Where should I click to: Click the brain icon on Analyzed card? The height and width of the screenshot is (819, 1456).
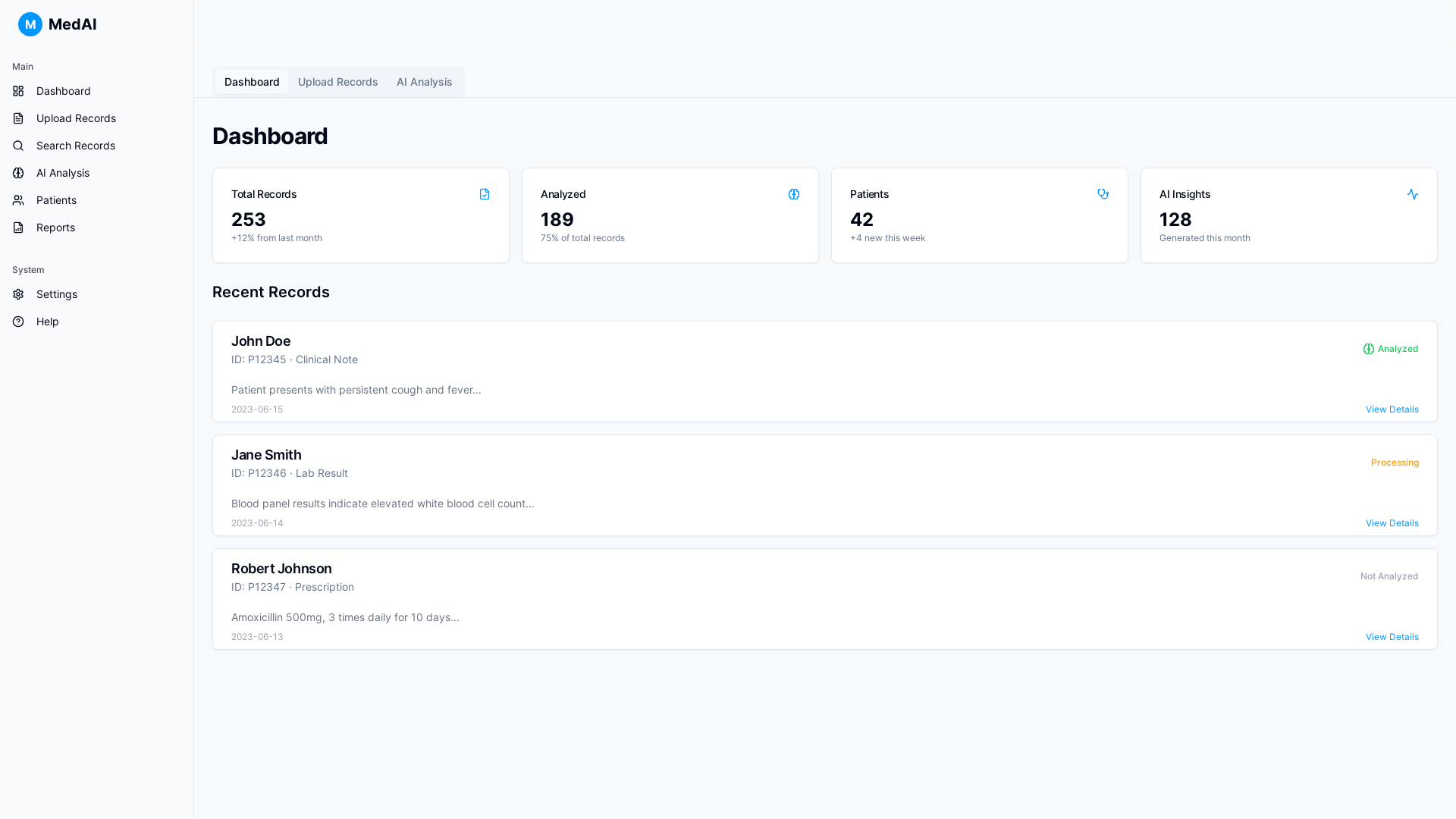pyautogui.click(x=794, y=194)
